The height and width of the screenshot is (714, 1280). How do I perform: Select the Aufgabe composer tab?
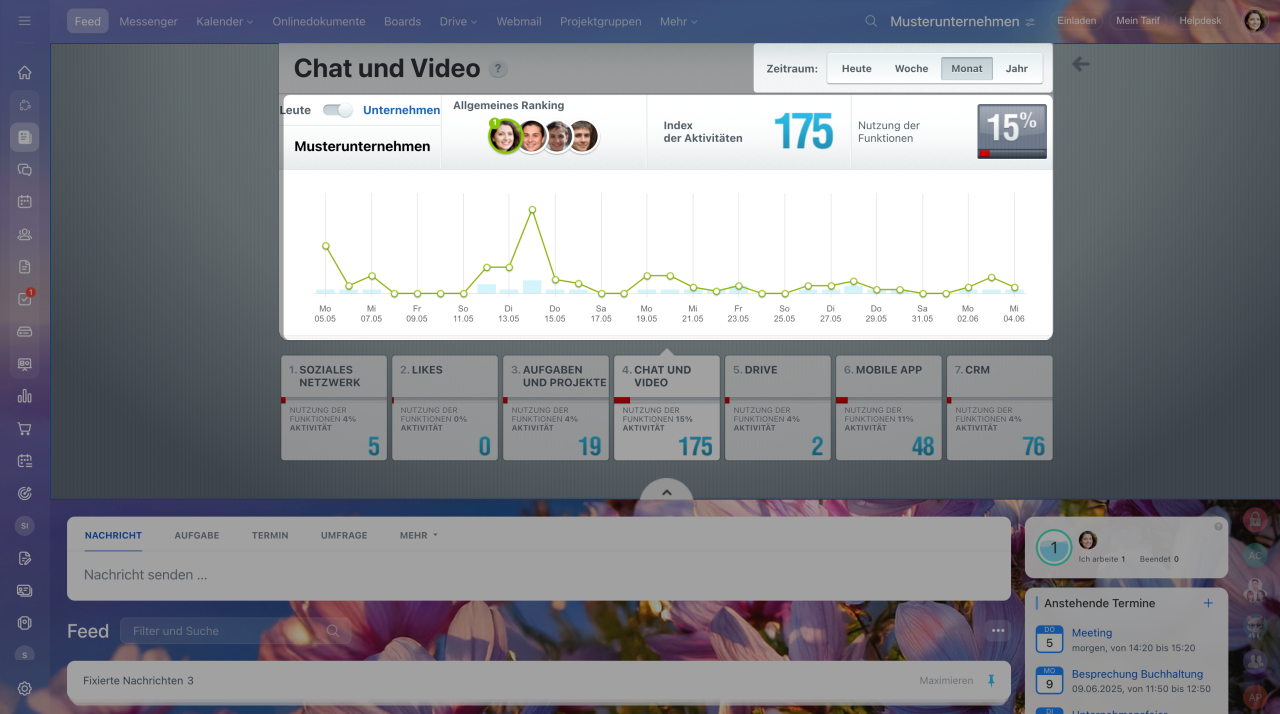[197, 535]
